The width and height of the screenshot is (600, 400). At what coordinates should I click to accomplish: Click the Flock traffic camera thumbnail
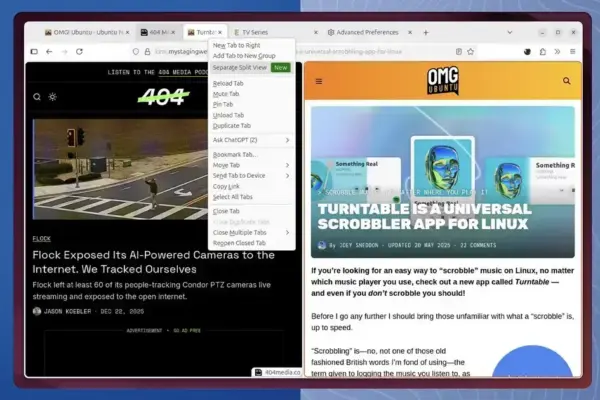coord(120,169)
